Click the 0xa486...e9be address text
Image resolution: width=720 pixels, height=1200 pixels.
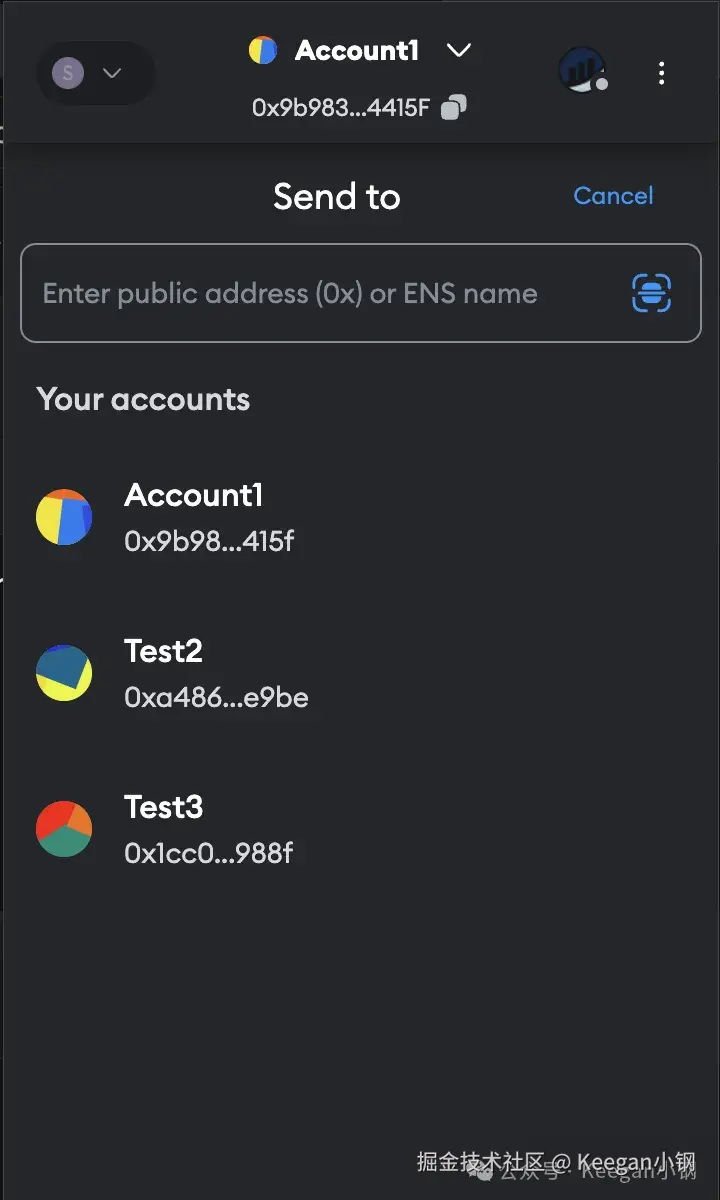pos(216,697)
